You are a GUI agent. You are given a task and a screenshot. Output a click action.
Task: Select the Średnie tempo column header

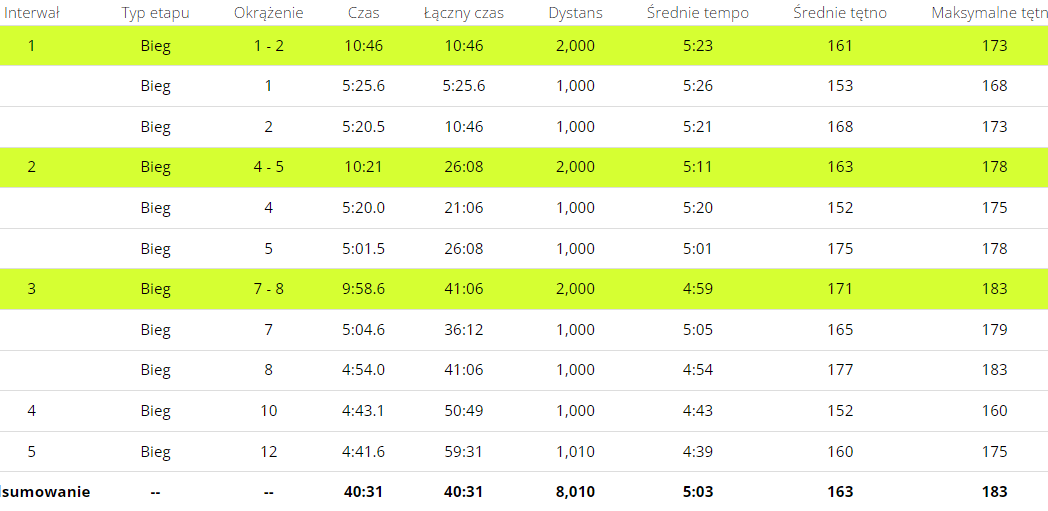click(698, 13)
